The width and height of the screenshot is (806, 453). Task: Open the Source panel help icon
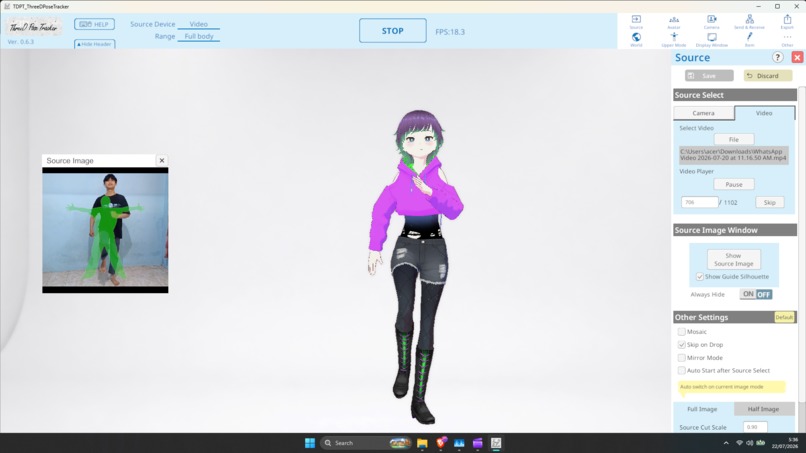point(777,57)
